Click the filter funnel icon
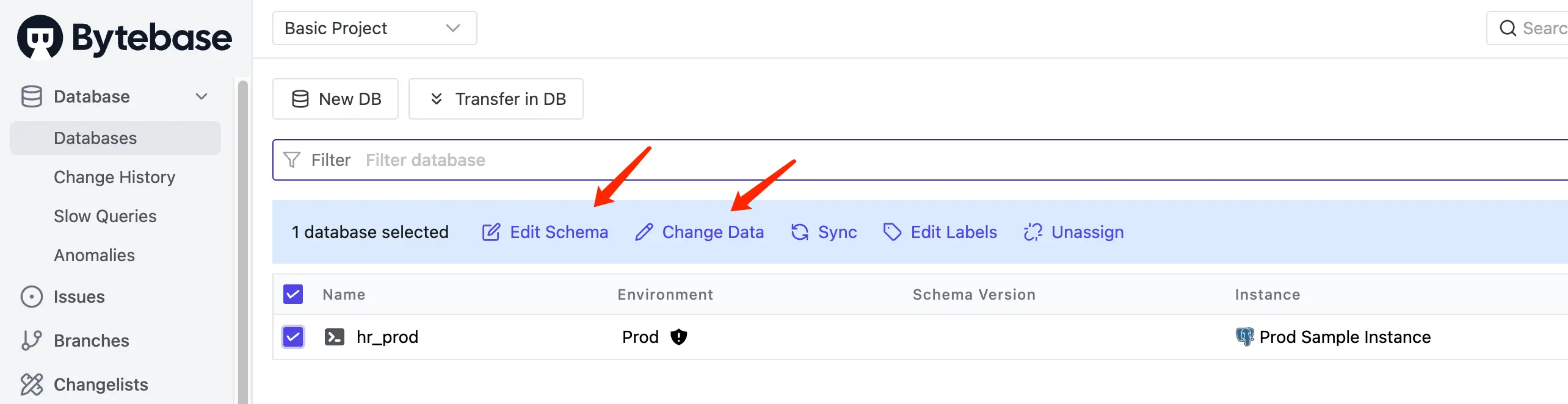1568x404 pixels. (292, 160)
